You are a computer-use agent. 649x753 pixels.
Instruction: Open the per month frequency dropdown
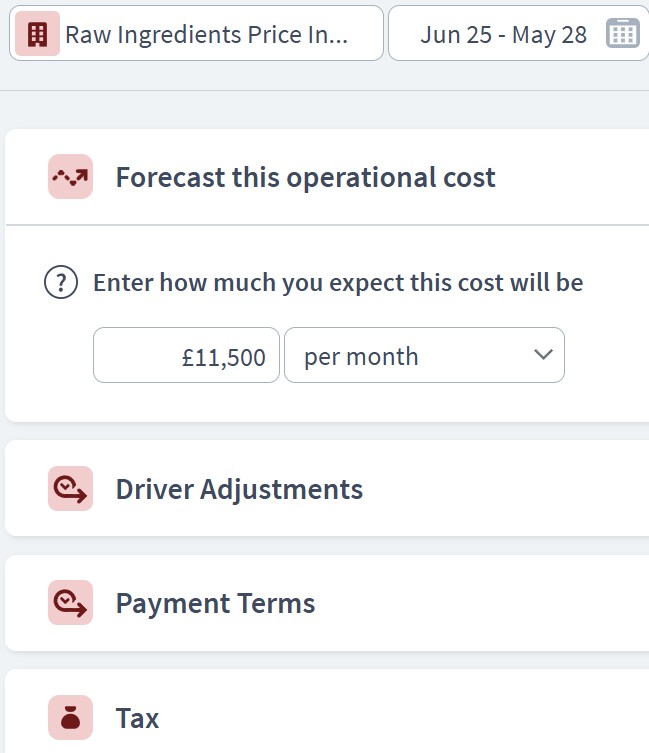click(424, 355)
